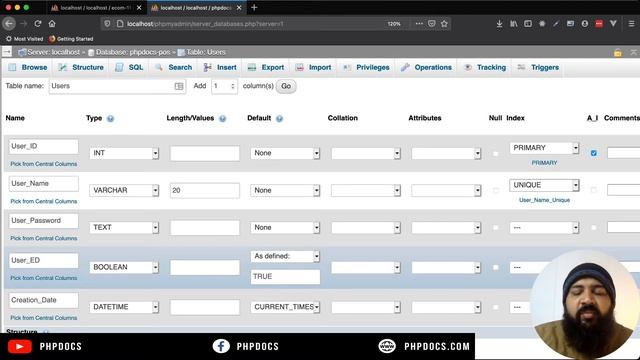Open the INT type dropdown
The image size is (640, 360).
(124, 153)
